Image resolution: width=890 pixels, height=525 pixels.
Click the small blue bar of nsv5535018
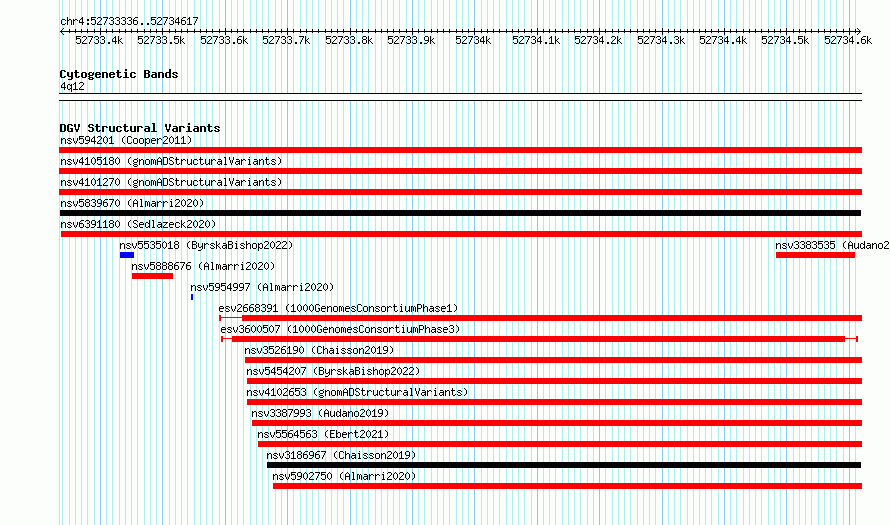pyautogui.click(x=127, y=255)
